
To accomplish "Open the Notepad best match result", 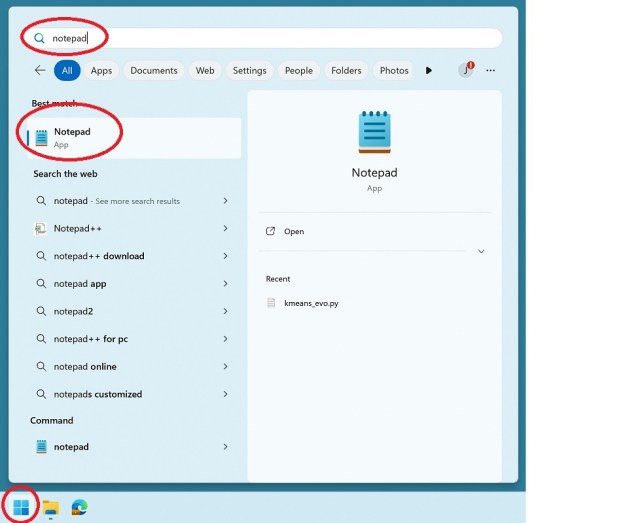I will click(x=72, y=138).
